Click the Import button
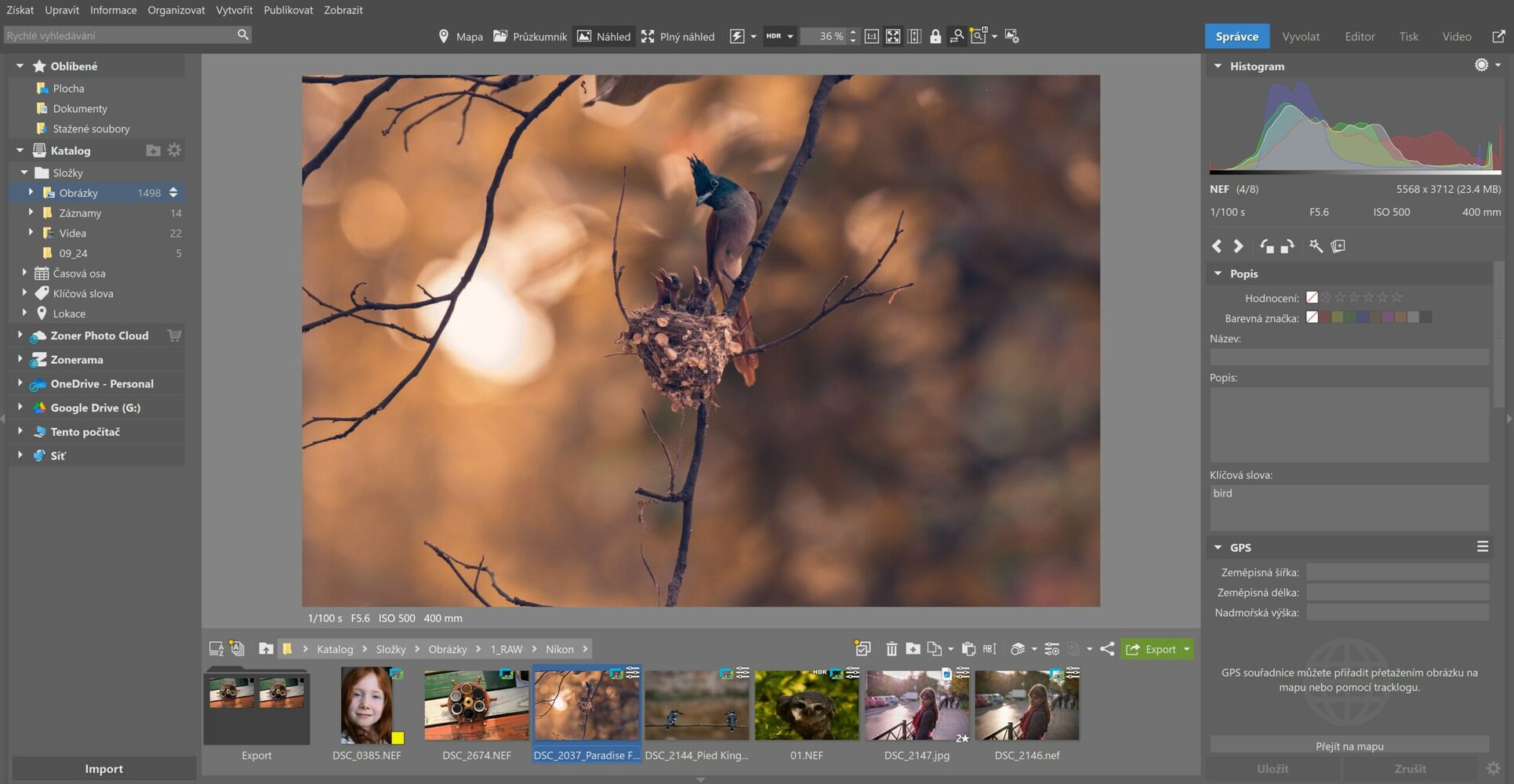The image size is (1514, 784). 103,769
